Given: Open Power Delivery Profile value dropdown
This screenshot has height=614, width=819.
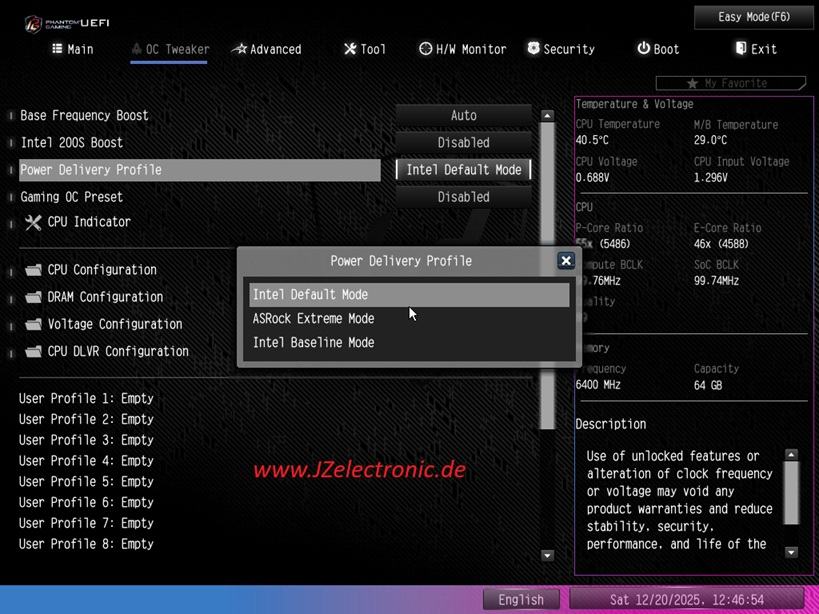Looking at the screenshot, I should pyautogui.click(x=463, y=170).
